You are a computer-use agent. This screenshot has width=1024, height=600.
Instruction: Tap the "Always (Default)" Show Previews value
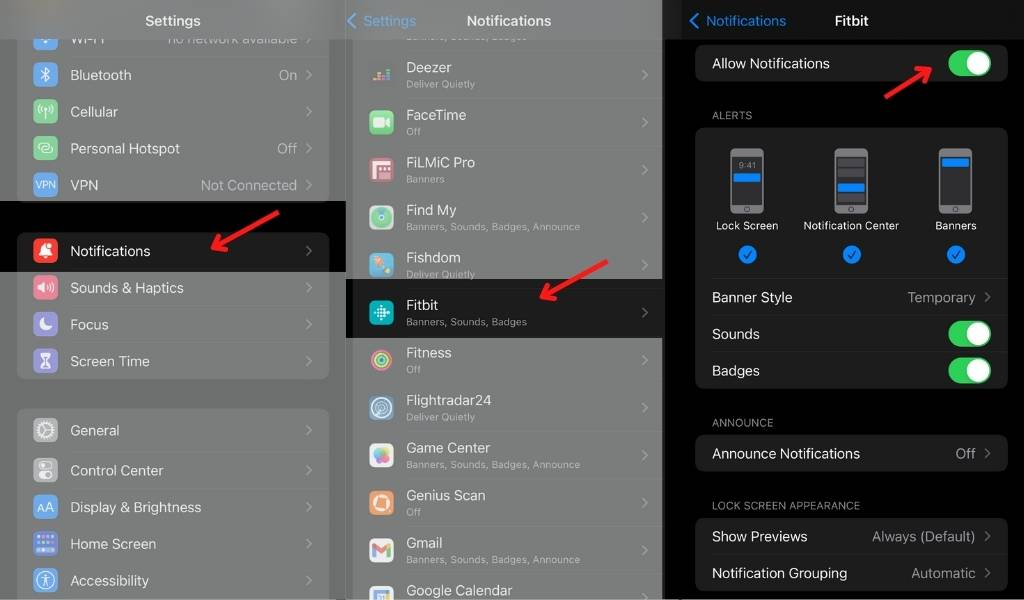click(923, 536)
